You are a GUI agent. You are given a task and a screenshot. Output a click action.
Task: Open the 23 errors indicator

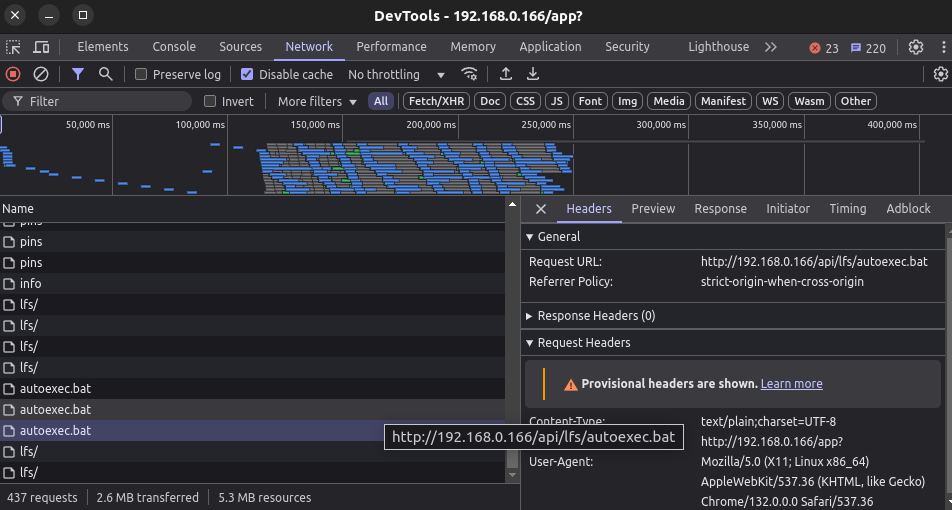click(x=823, y=48)
